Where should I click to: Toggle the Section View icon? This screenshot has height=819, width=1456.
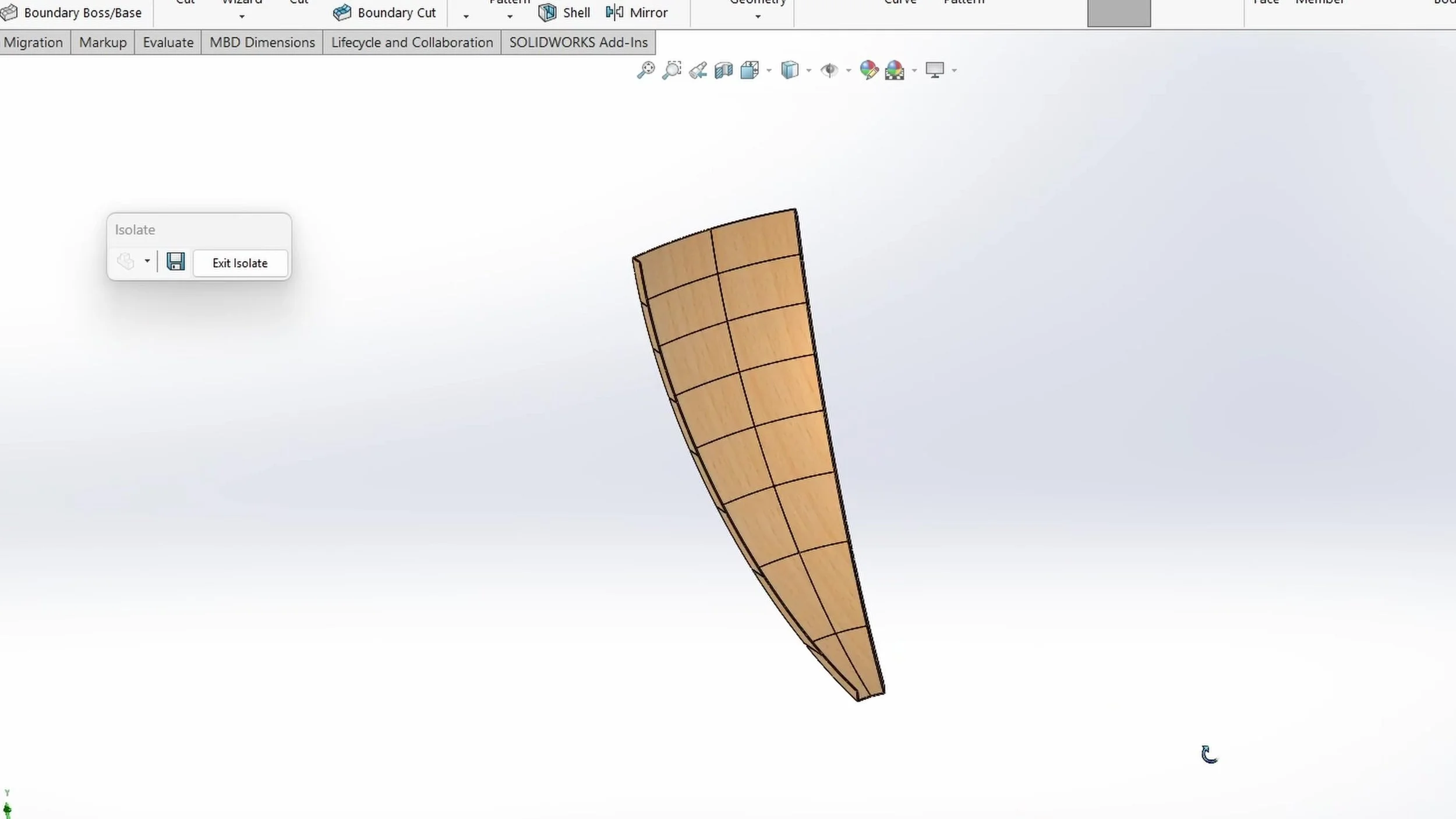pos(723,70)
